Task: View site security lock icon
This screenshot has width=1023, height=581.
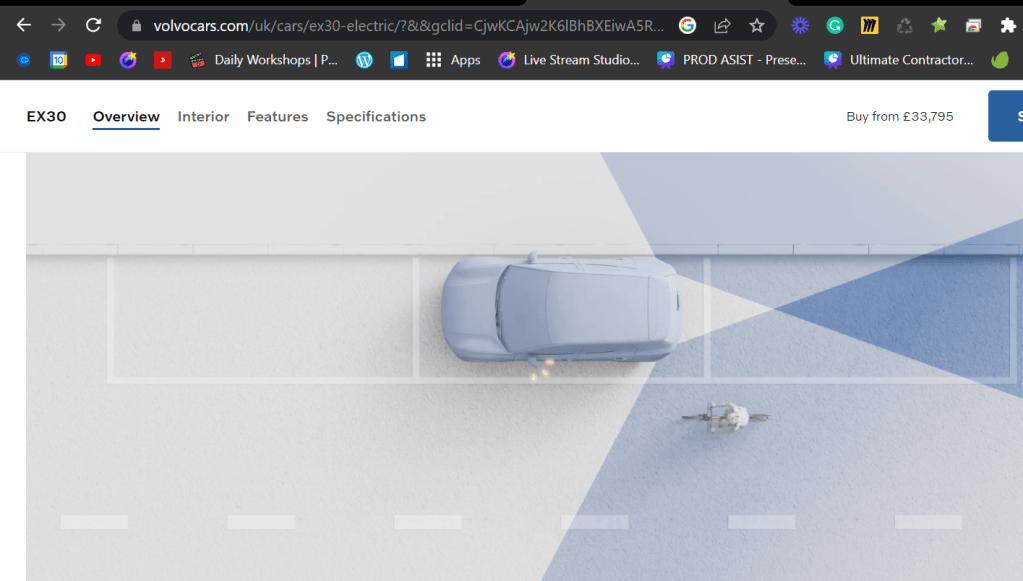Action: [136, 26]
